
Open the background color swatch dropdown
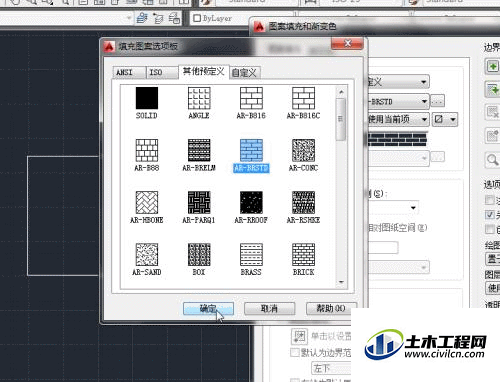point(445,119)
